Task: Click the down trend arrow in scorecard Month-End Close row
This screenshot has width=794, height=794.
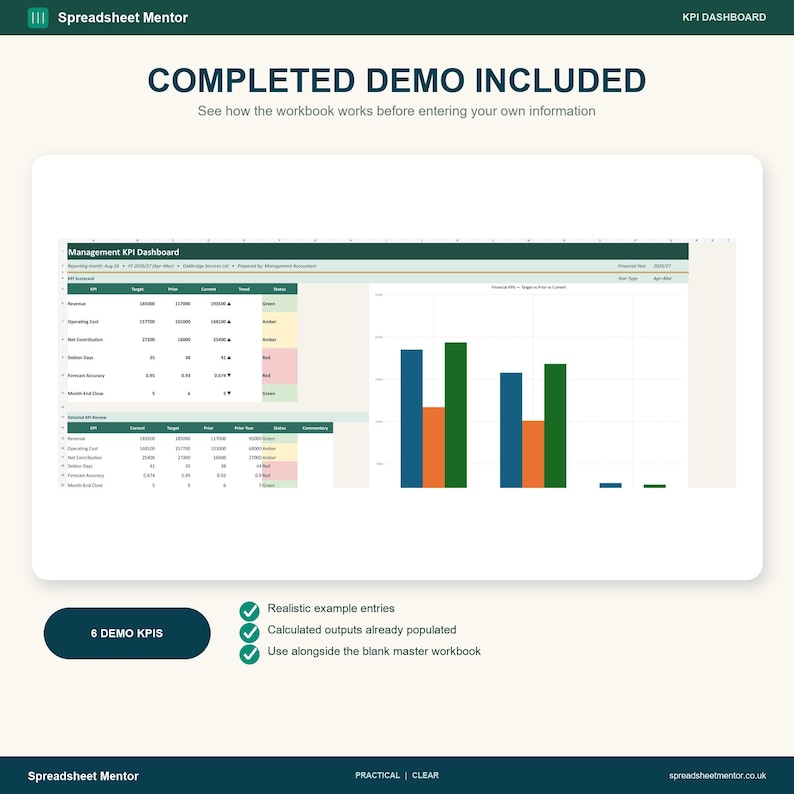Action: (x=229, y=393)
